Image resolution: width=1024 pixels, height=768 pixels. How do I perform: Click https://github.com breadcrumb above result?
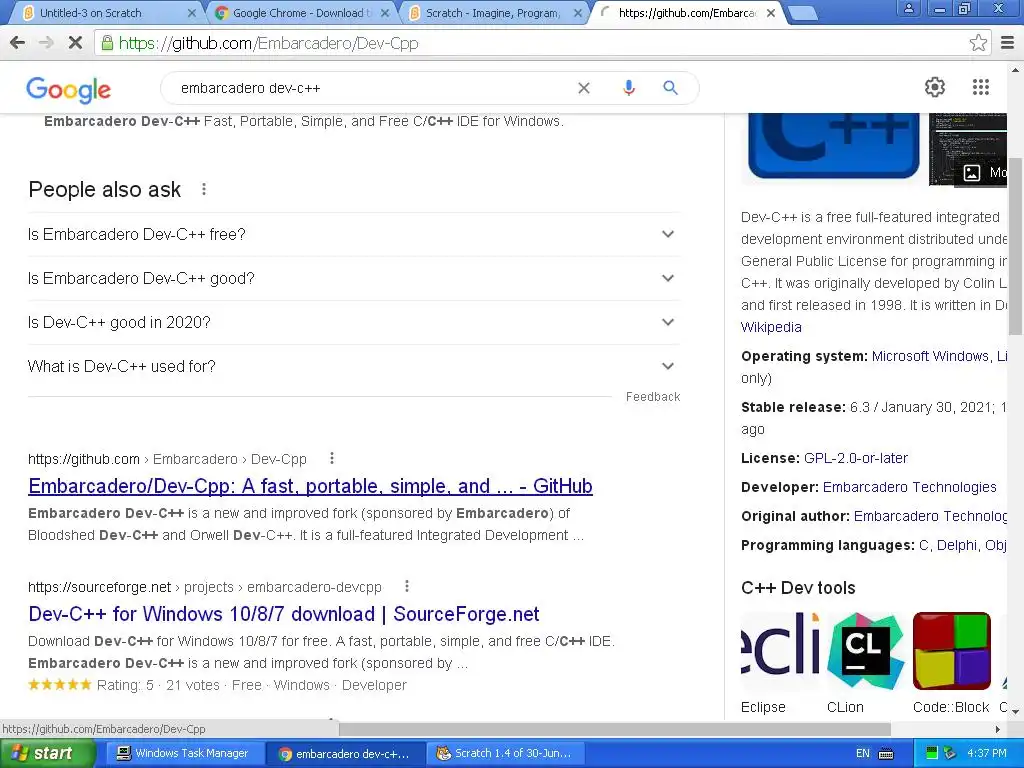click(84, 459)
